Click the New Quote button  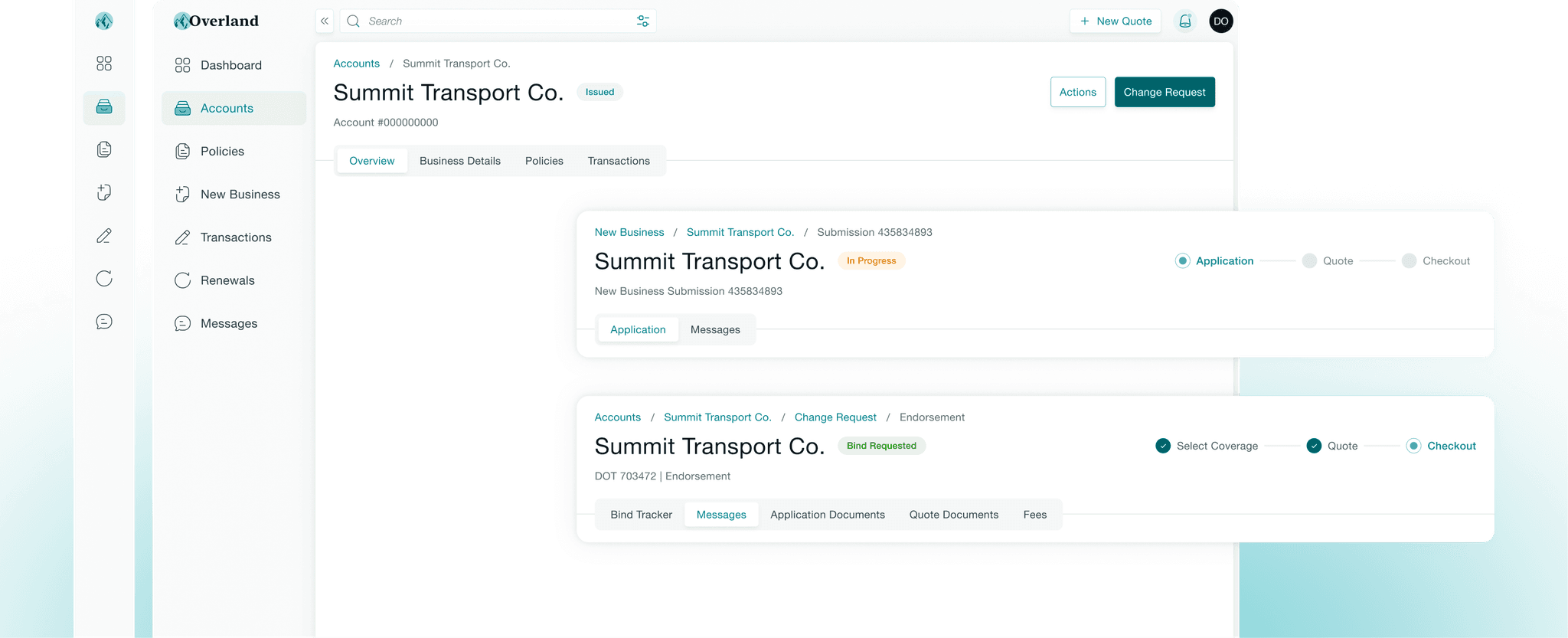[1116, 21]
